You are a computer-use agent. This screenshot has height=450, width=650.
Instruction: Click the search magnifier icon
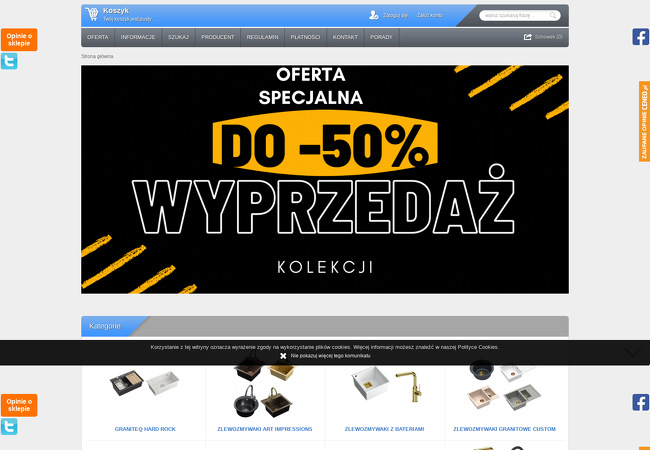click(553, 15)
